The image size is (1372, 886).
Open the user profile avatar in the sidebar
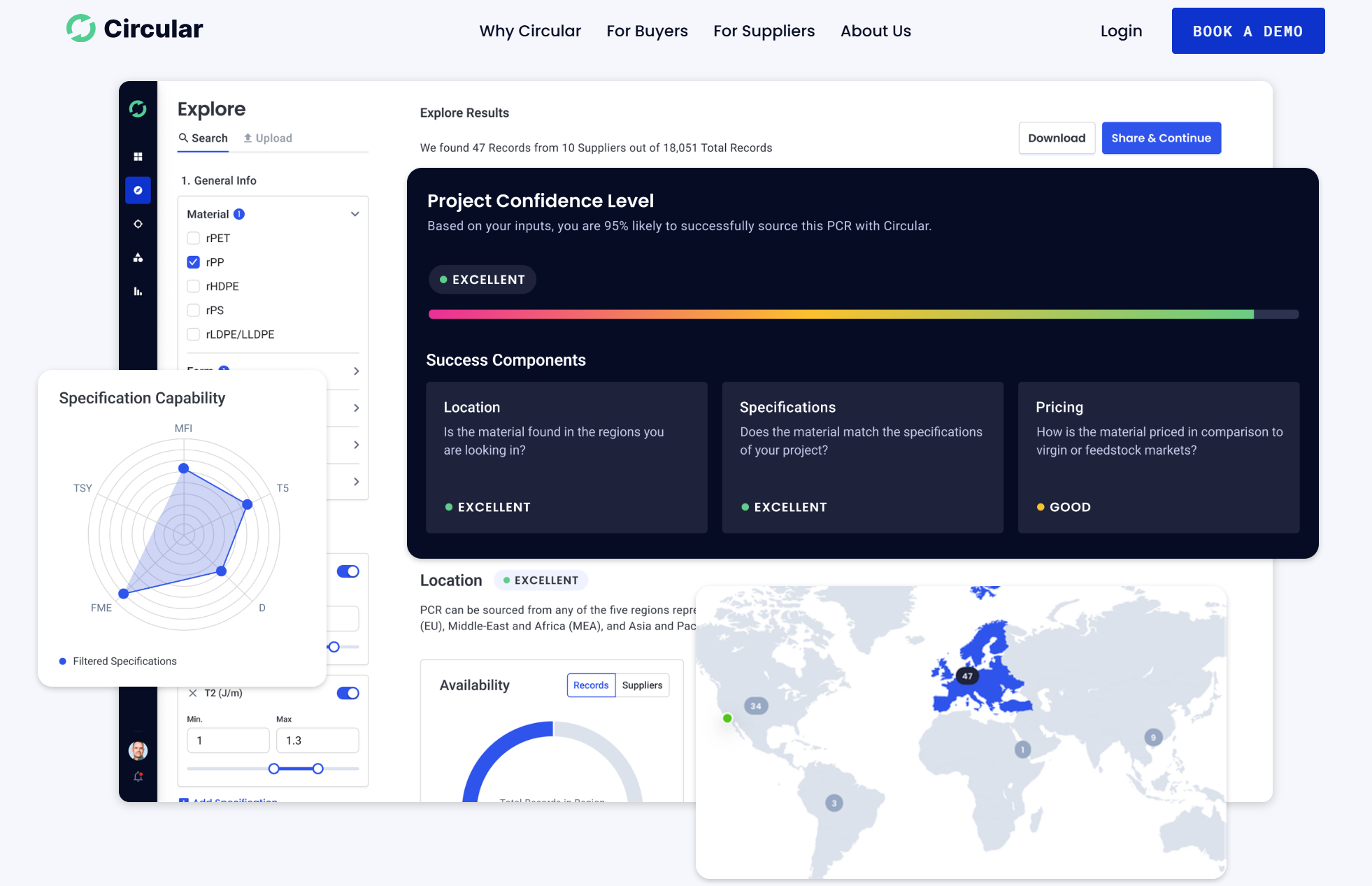(138, 750)
